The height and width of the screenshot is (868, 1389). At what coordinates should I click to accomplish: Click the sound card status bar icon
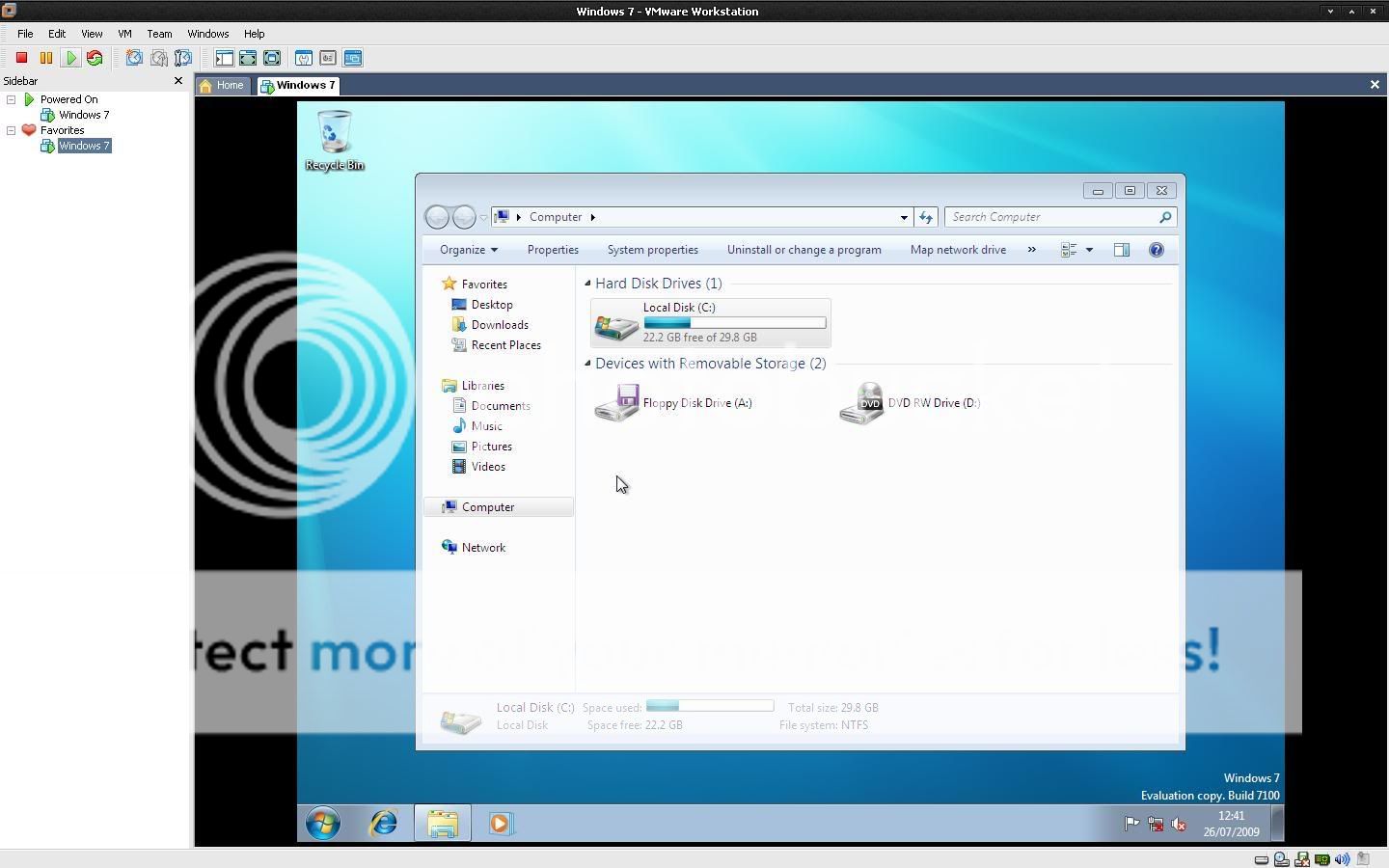[x=1342, y=858]
